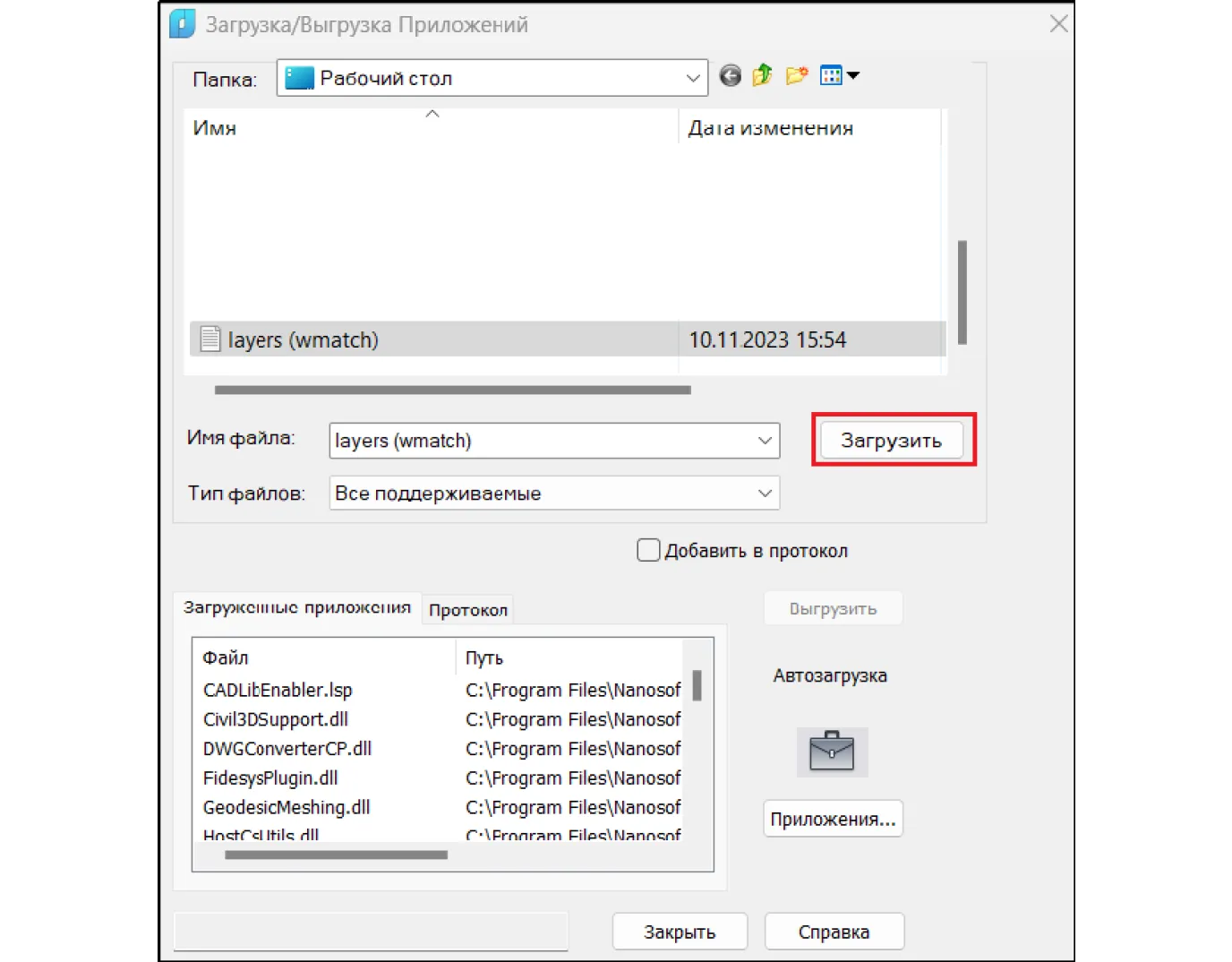This screenshot has height=962, width=1232.
Task: Select the 'Загруженные приложения' tab
Action: [296, 608]
